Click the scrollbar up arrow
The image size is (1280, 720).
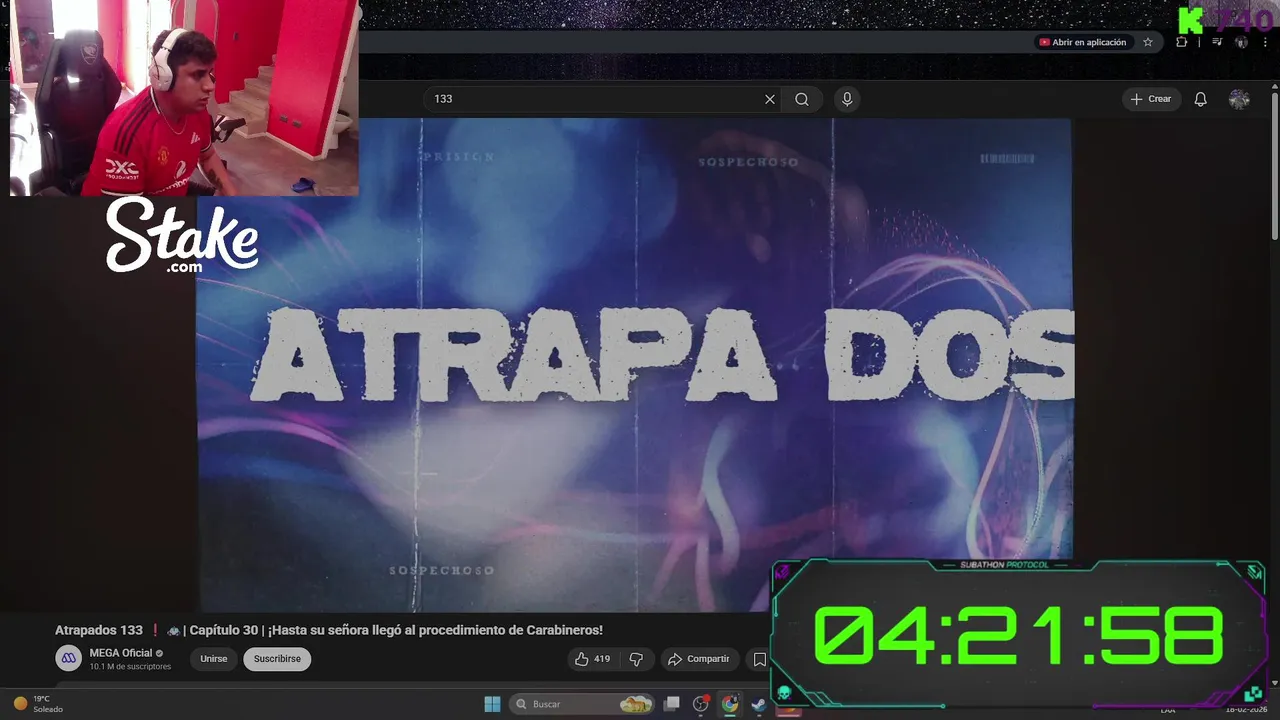point(1274,87)
